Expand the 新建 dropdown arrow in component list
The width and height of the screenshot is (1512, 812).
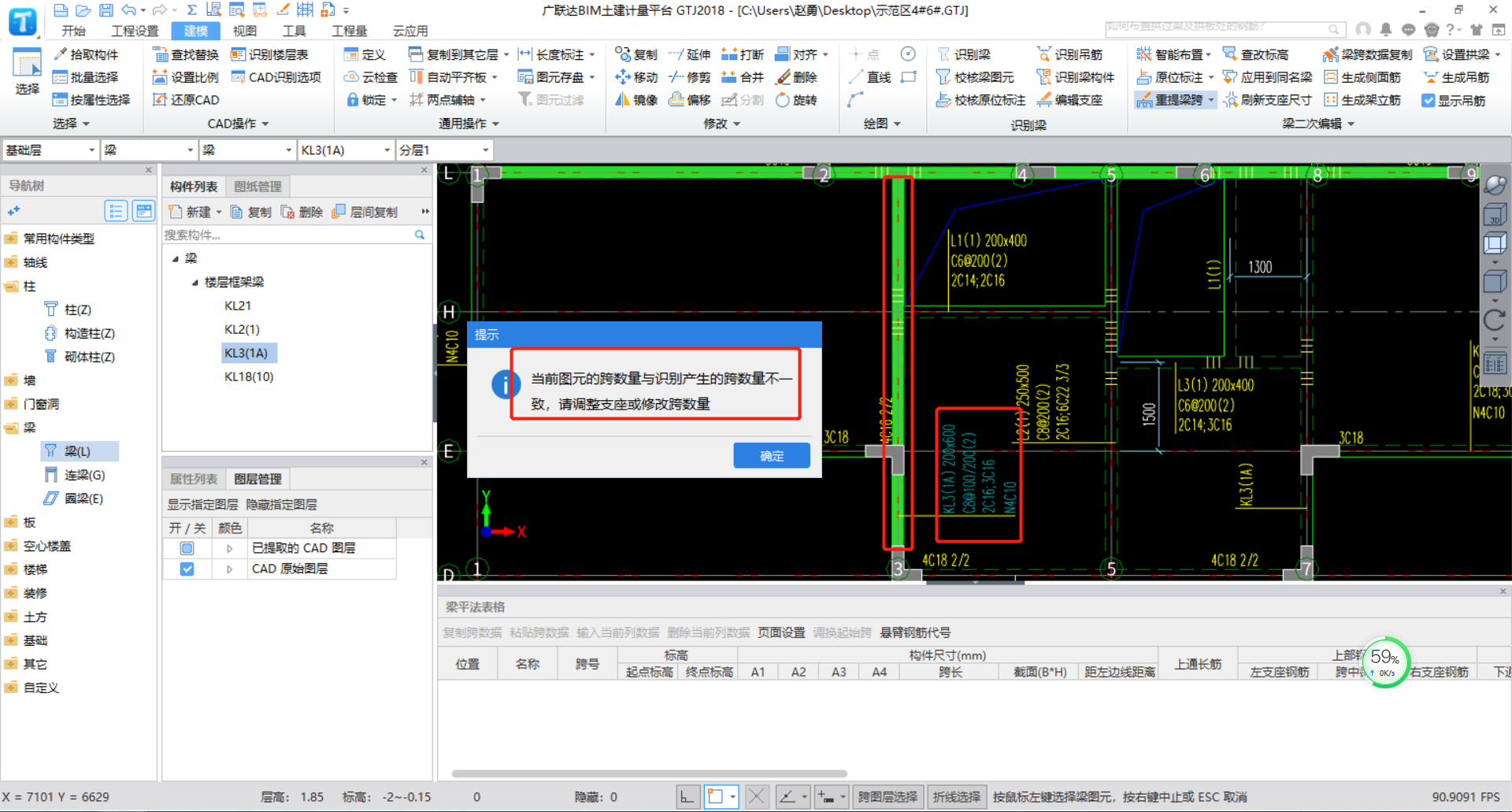219,213
